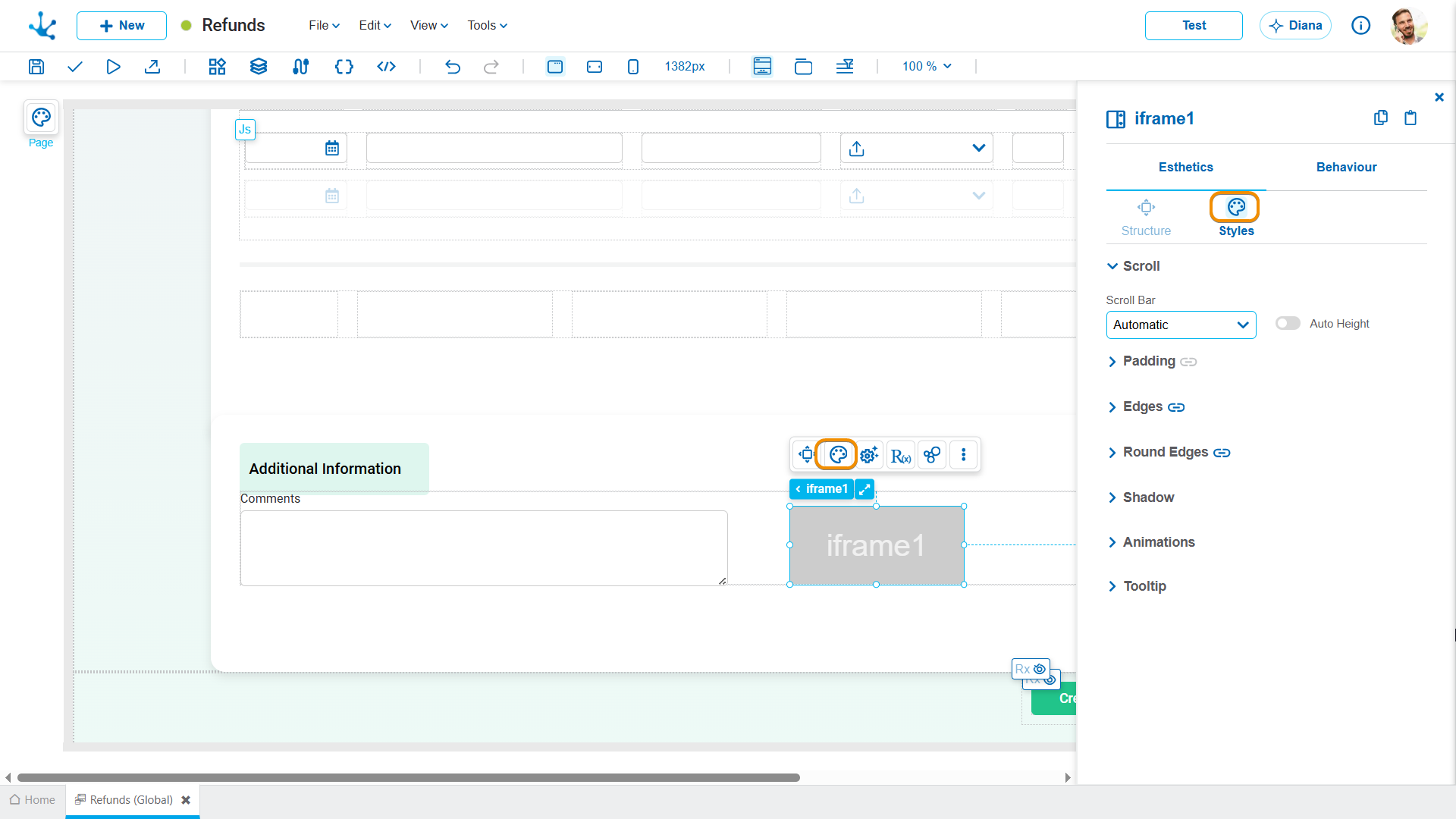Open the HTML source code icon

pyautogui.click(x=387, y=67)
